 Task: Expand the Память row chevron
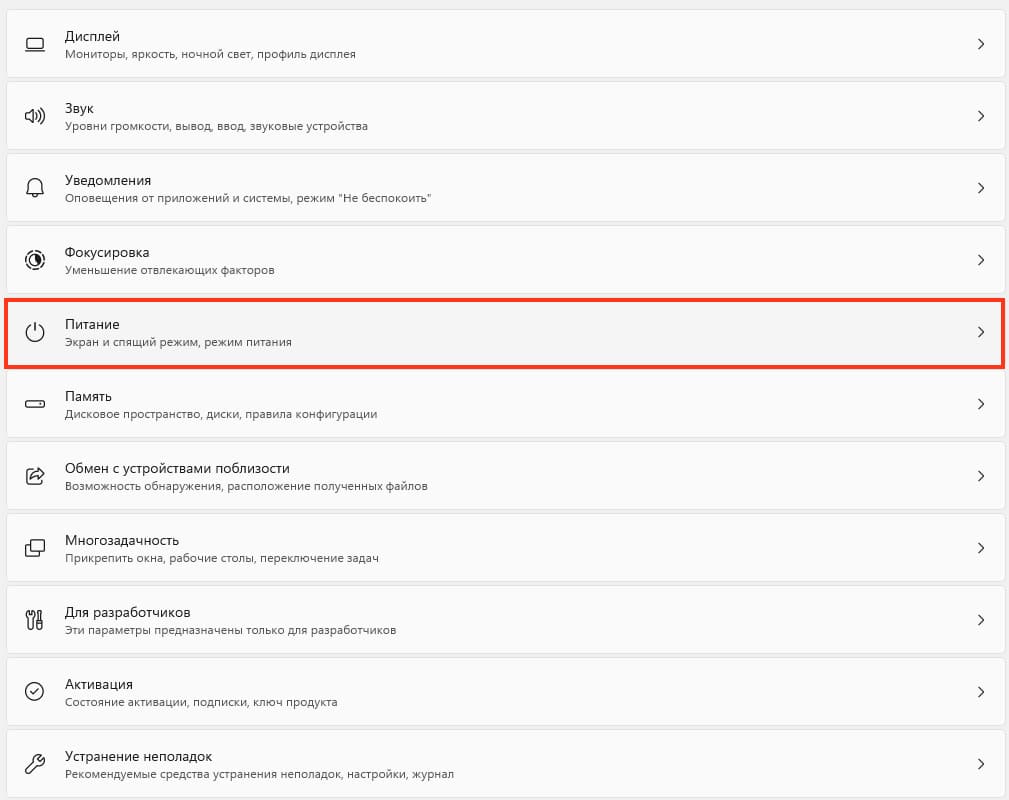(981, 404)
